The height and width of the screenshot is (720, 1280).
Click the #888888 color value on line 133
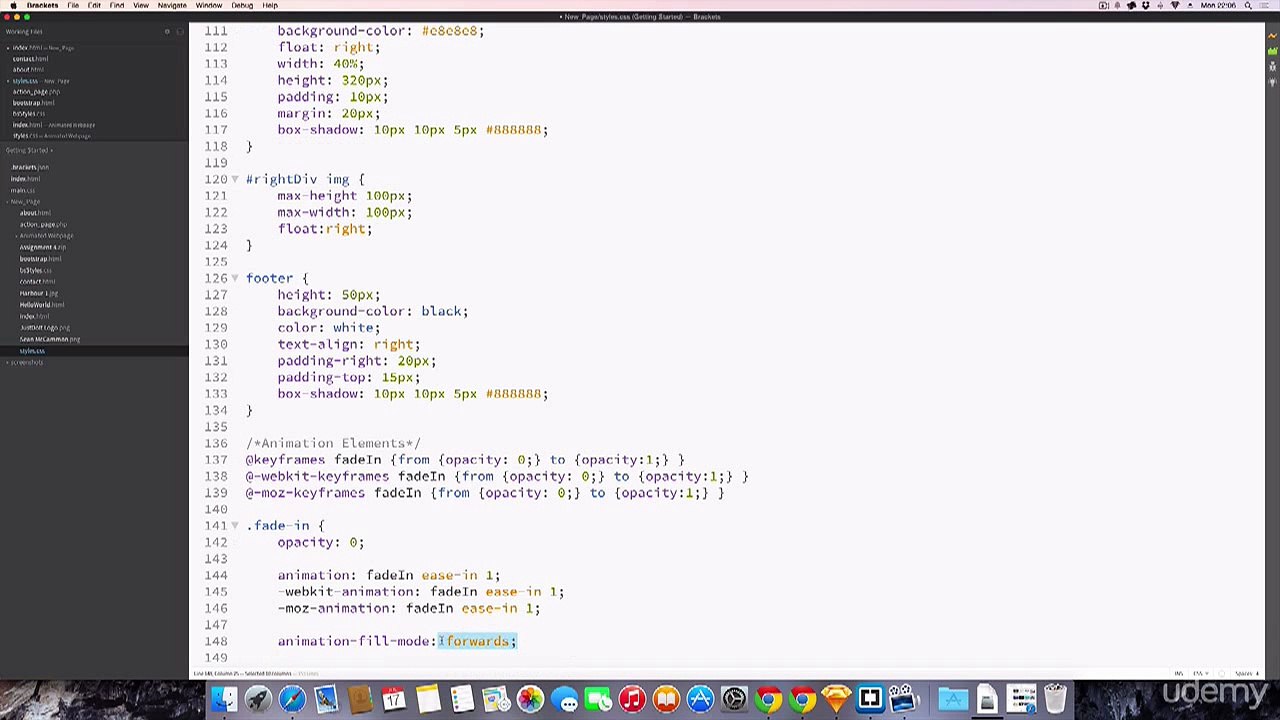click(x=513, y=394)
